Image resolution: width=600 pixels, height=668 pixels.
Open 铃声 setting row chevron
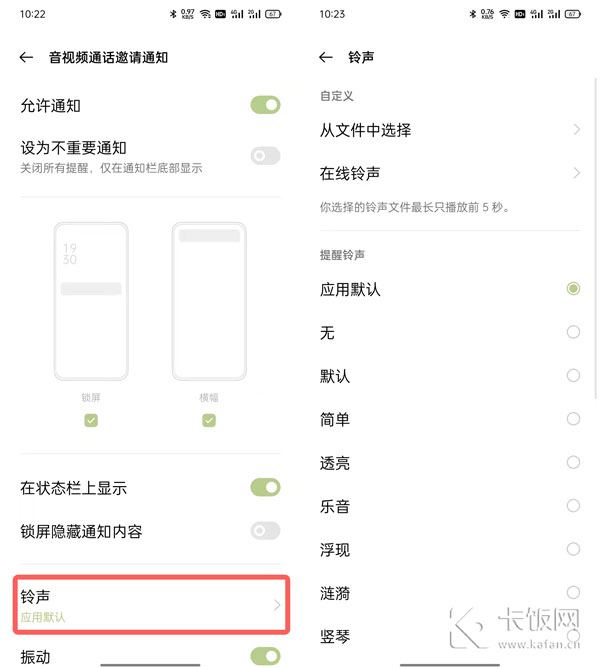point(277,605)
